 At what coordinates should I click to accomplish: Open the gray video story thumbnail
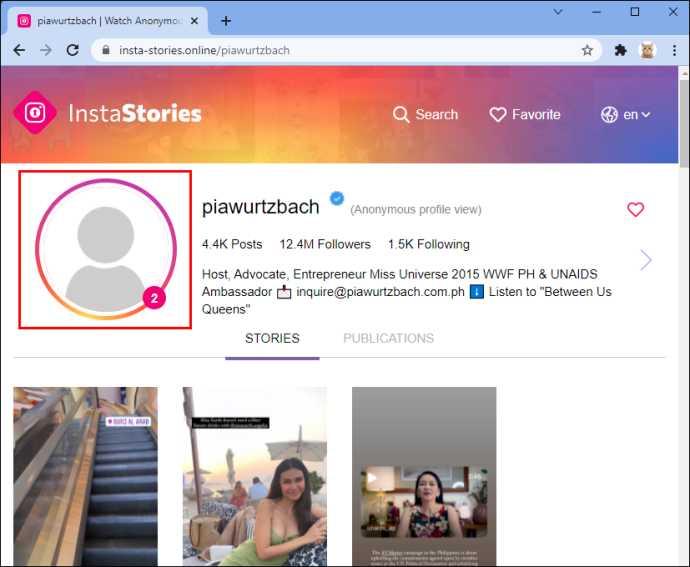point(424,476)
